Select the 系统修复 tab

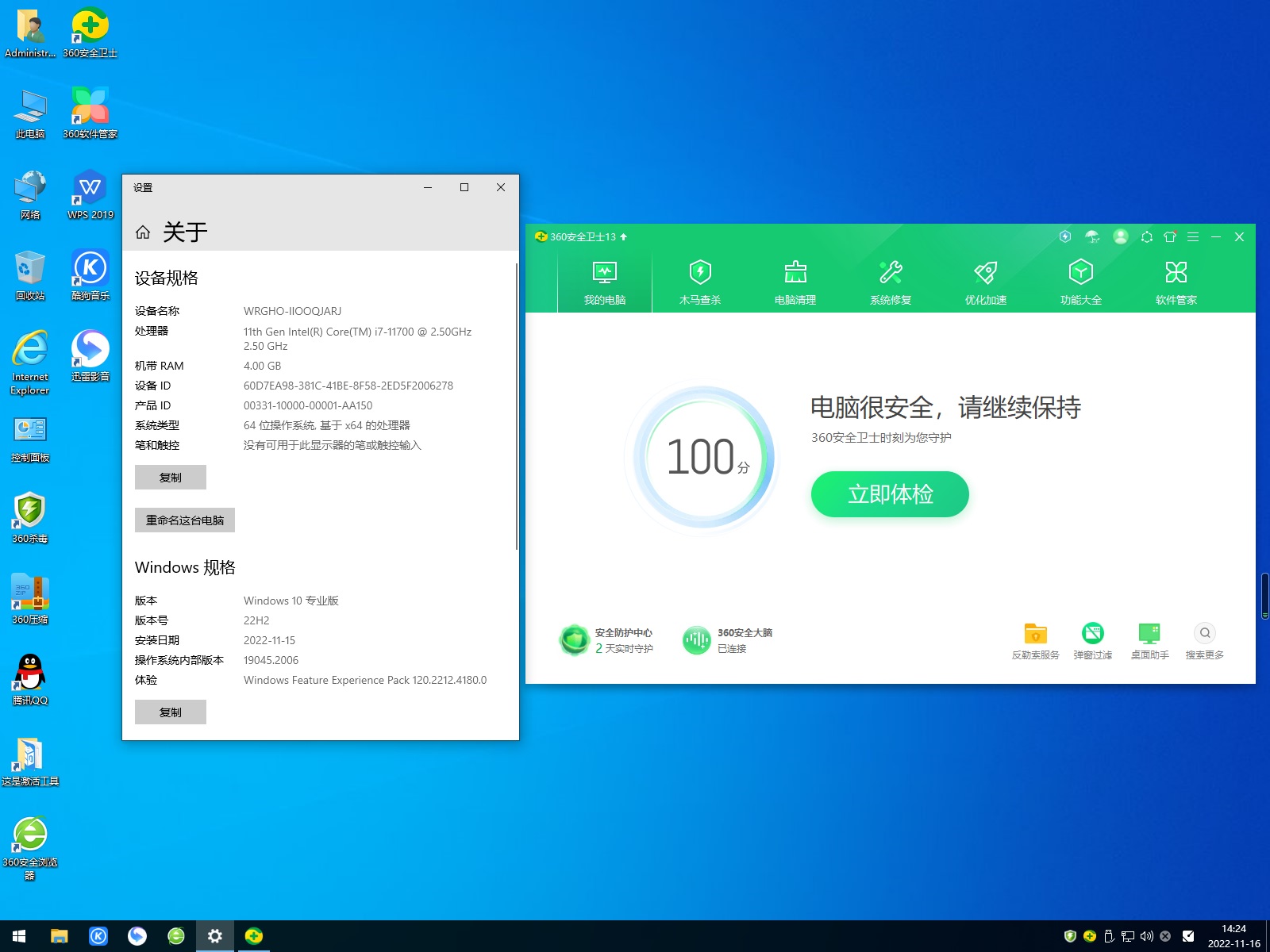(891, 283)
